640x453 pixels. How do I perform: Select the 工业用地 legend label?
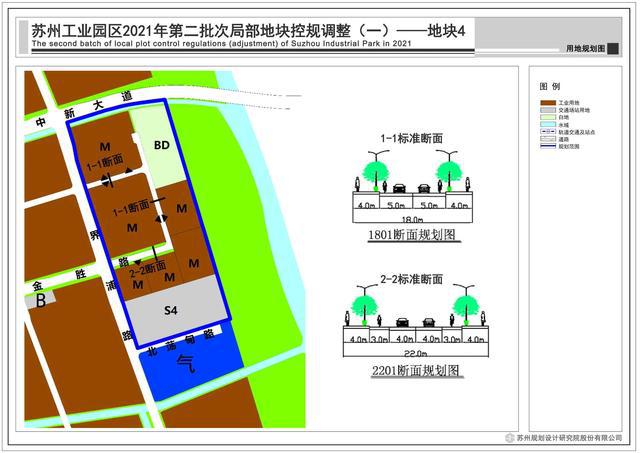pyautogui.click(x=569, y=103)
